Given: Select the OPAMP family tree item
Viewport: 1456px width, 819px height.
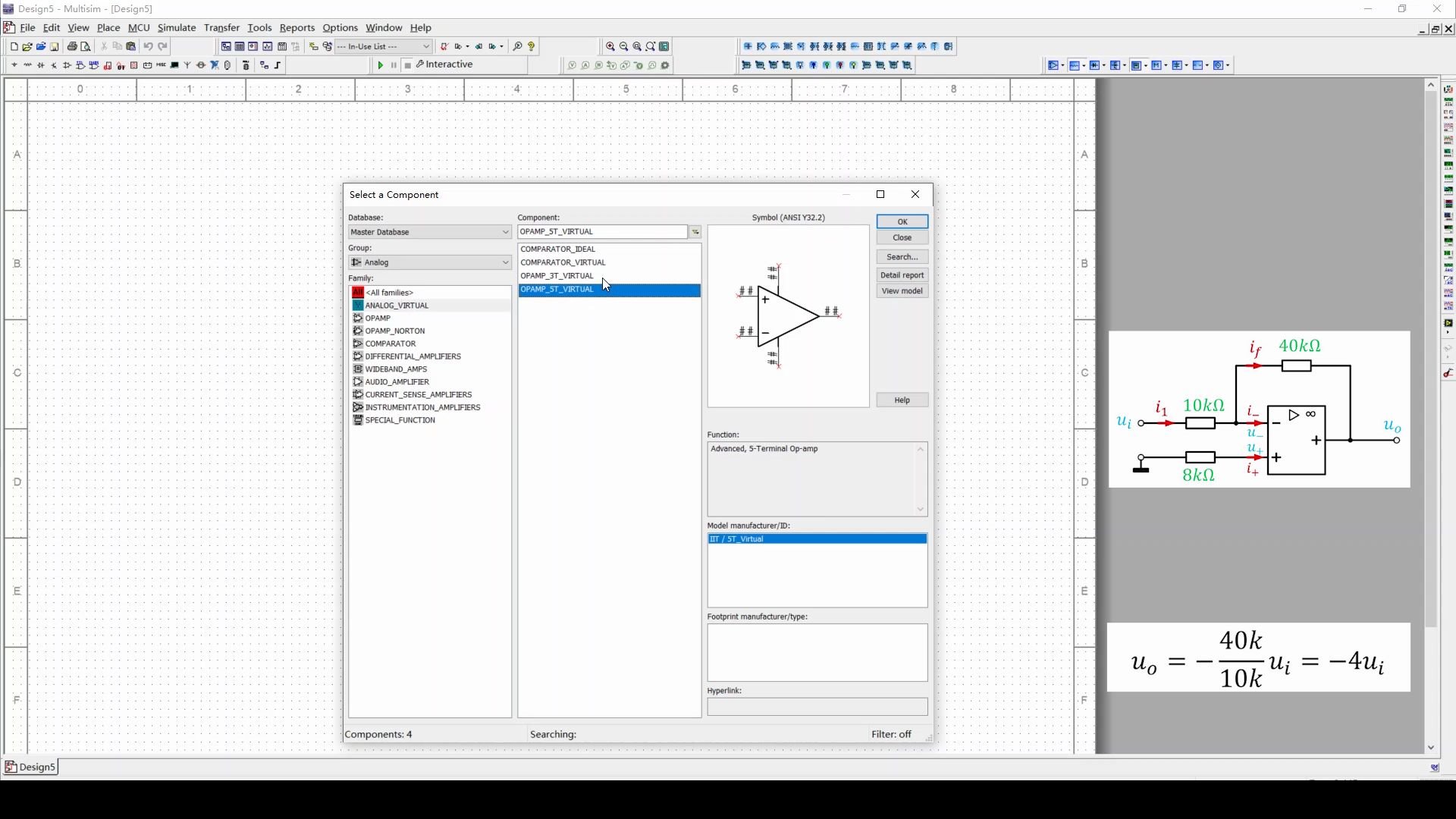Looking at the screenshot, I should click(x=378, y=318).
